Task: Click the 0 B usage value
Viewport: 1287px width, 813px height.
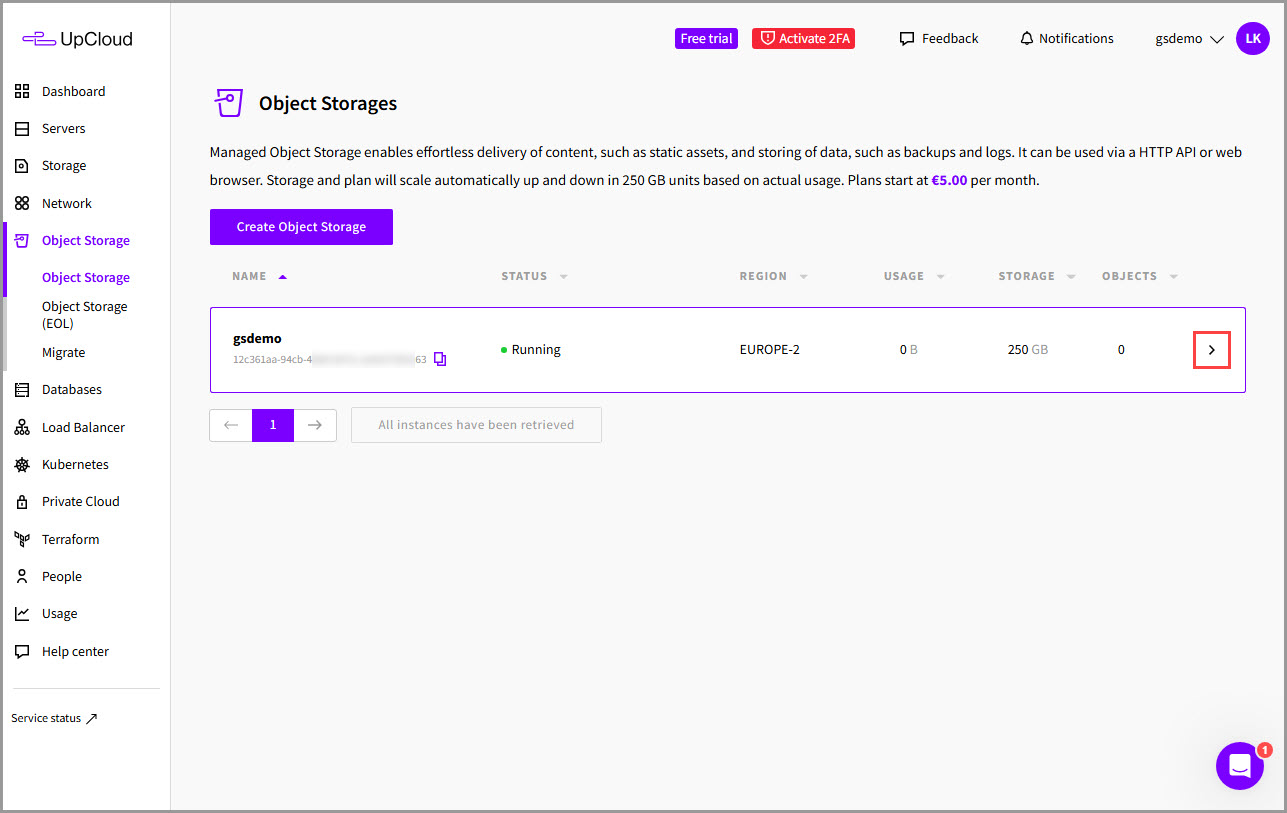Action: 908,350
